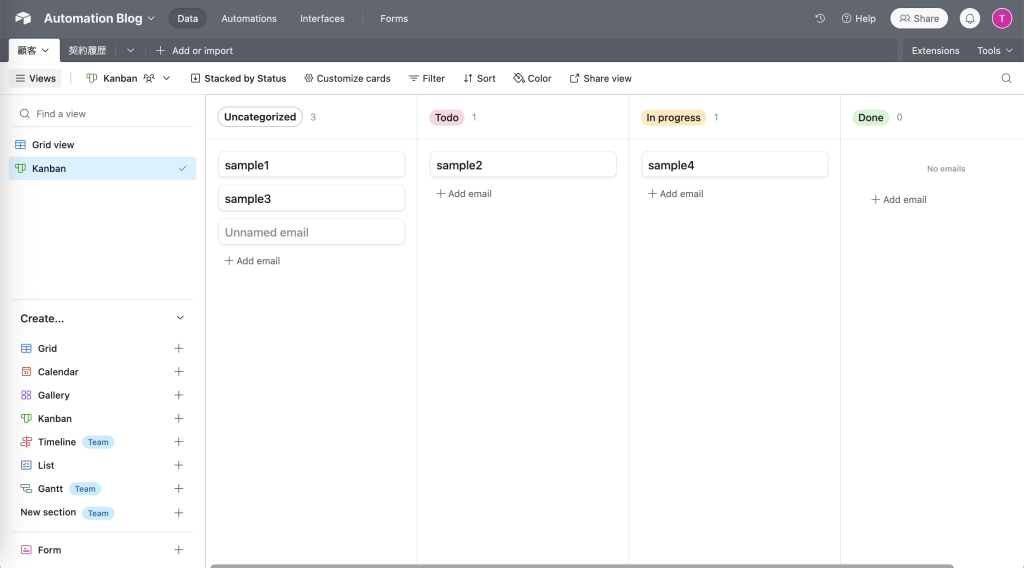The image size is (1024, 568).
Task: Select the Grid view in sidebar
Action: [x=53, y=145]
